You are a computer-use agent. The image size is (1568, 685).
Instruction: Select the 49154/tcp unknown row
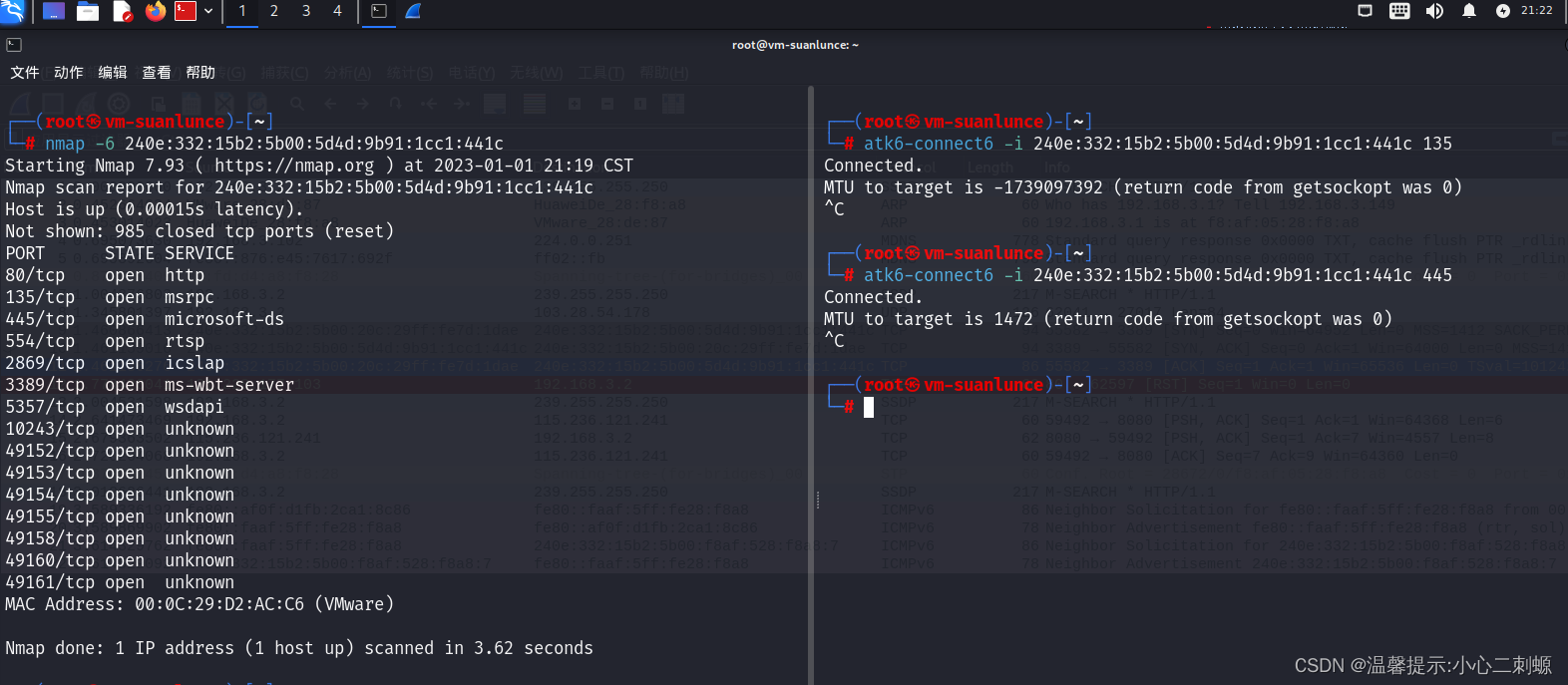coord(120,495)
